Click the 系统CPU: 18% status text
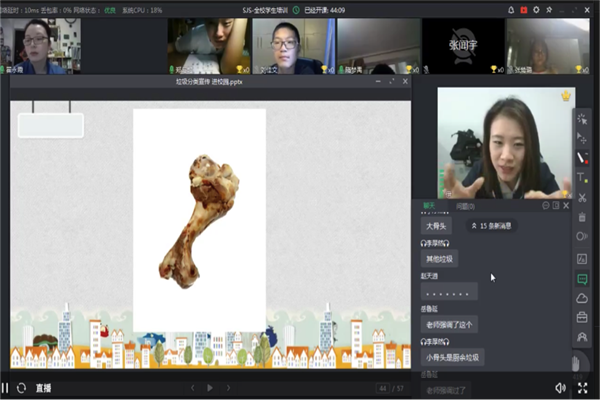This screenshot has width=600, height=400. [142, 10]
